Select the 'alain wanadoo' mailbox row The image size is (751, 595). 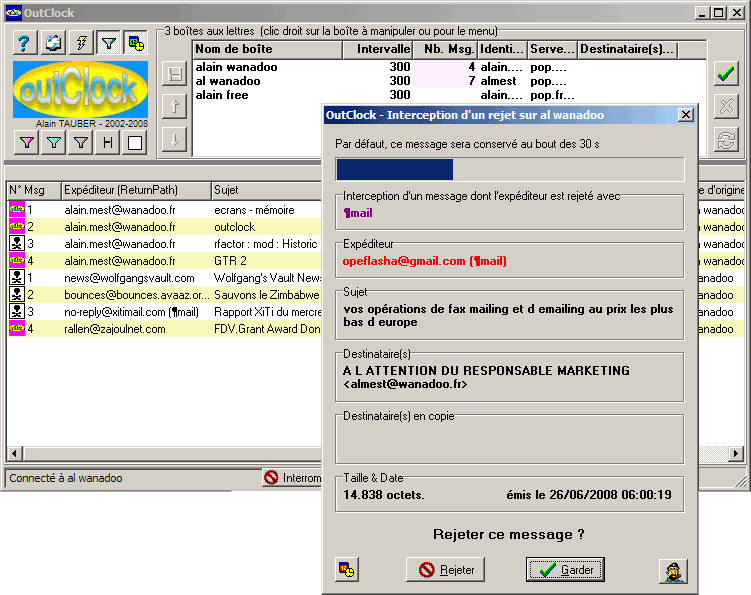click(x=449, y=67)
